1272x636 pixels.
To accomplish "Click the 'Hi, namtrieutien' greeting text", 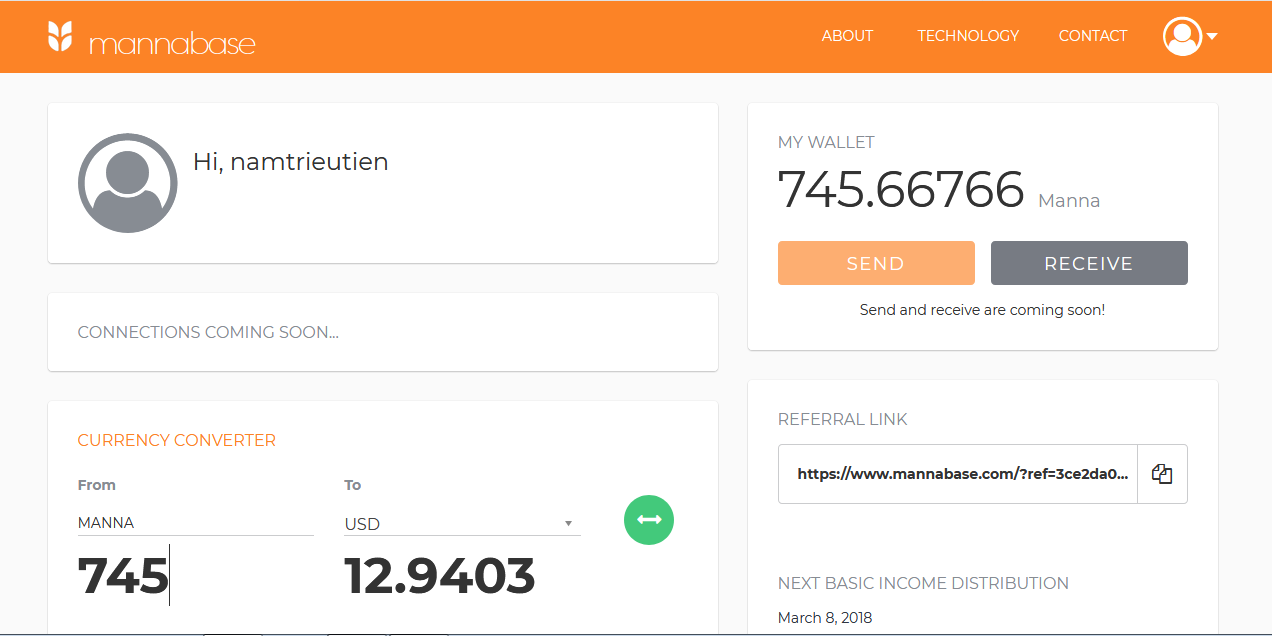I will tap(290, 161).
